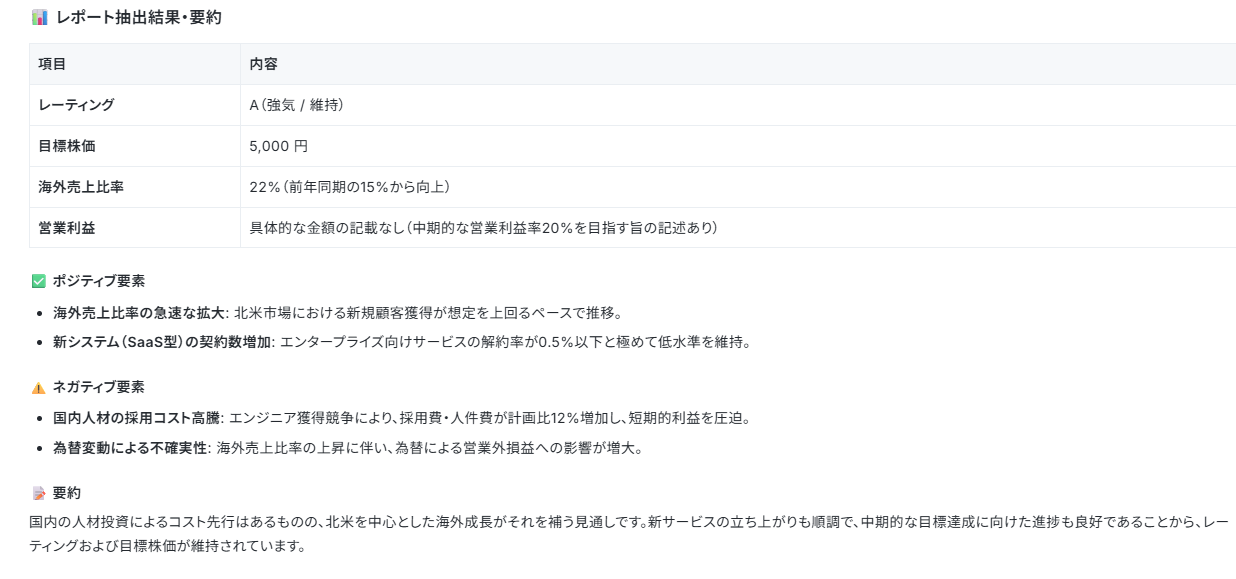Click the green checkmark icon beside ポジティブ要素
The width and height of the screenshot is (1236, 579).
coord(39,281)
